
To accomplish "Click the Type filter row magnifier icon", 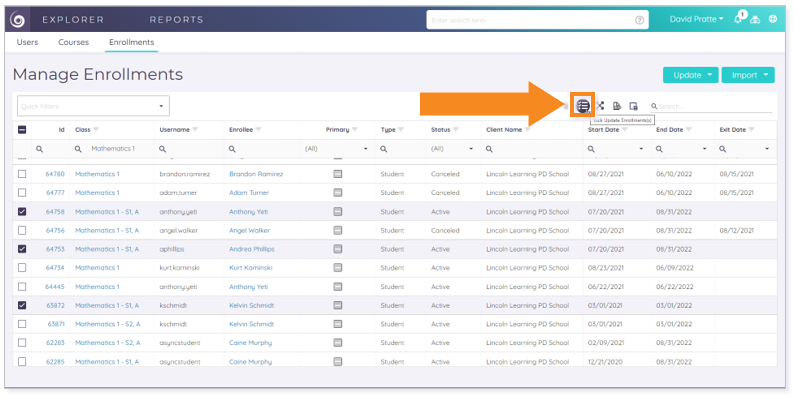I will (384, 149).
